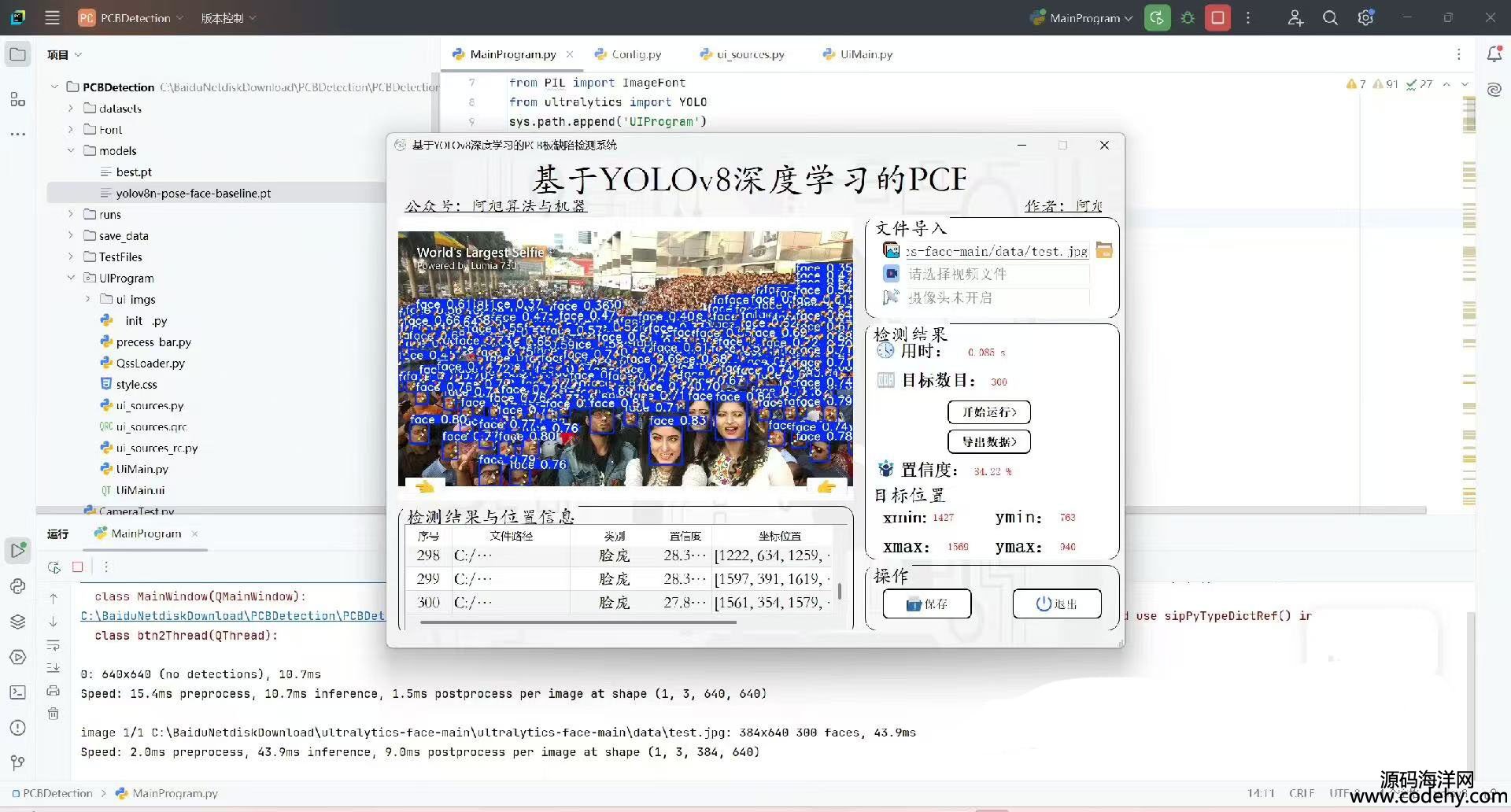Click the 开始运行 button
This screenshot has height=812, width=1511.
[989, 412]
